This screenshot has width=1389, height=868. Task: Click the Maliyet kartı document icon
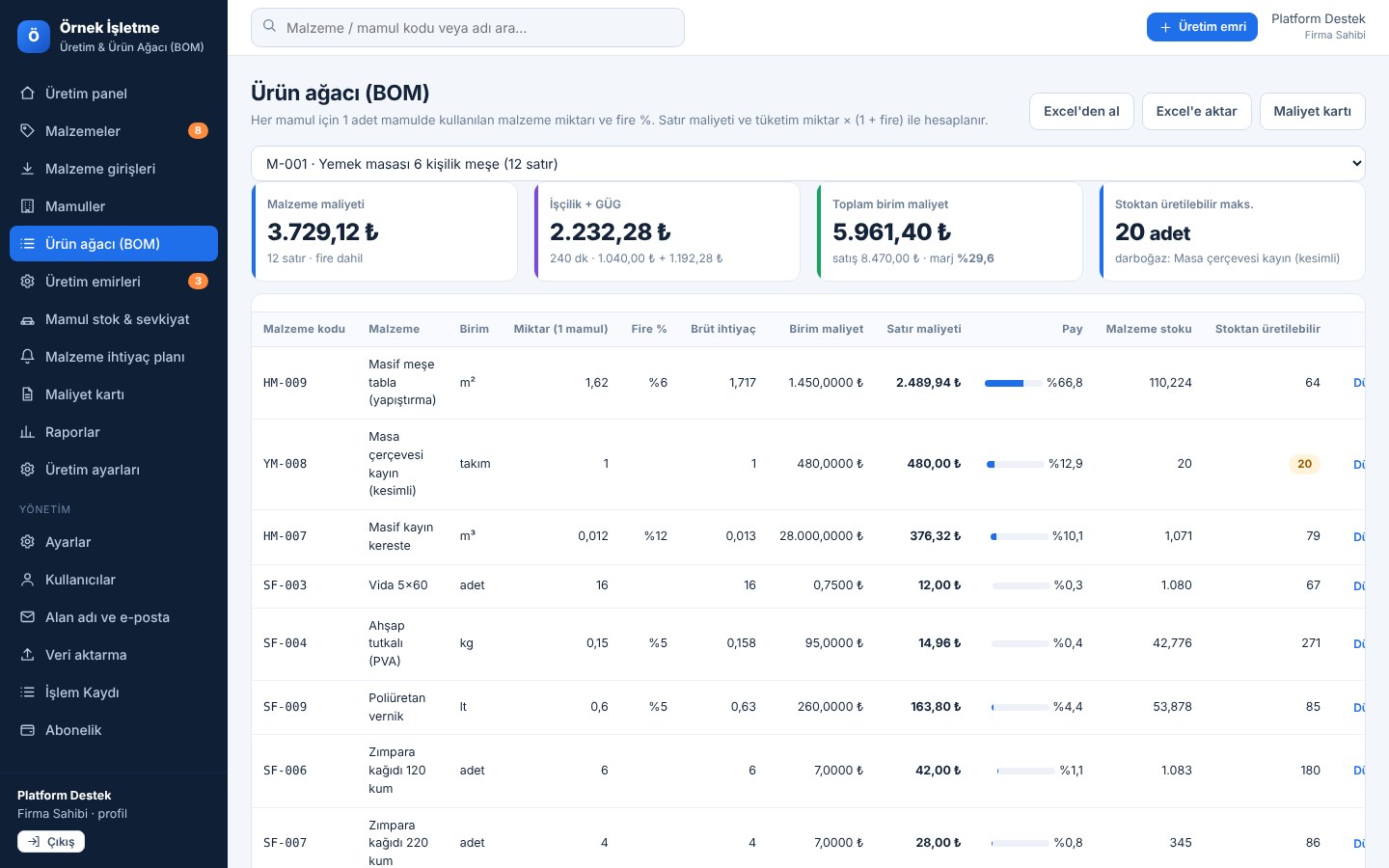pyautogui.click(x=28, y=394)
